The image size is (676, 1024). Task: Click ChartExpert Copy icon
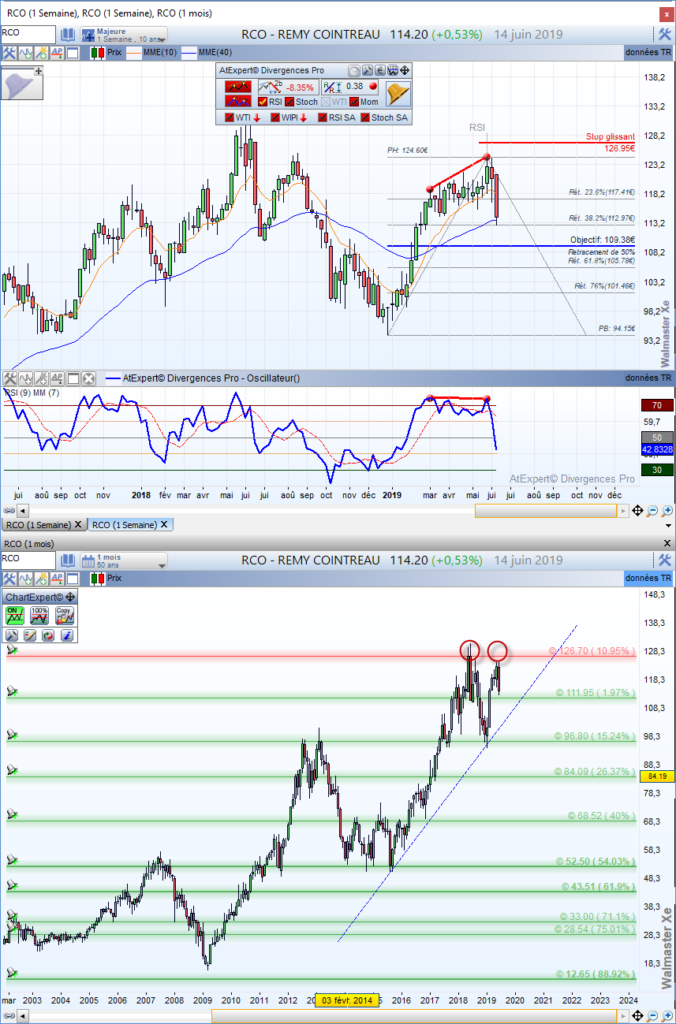coord(65,615)
